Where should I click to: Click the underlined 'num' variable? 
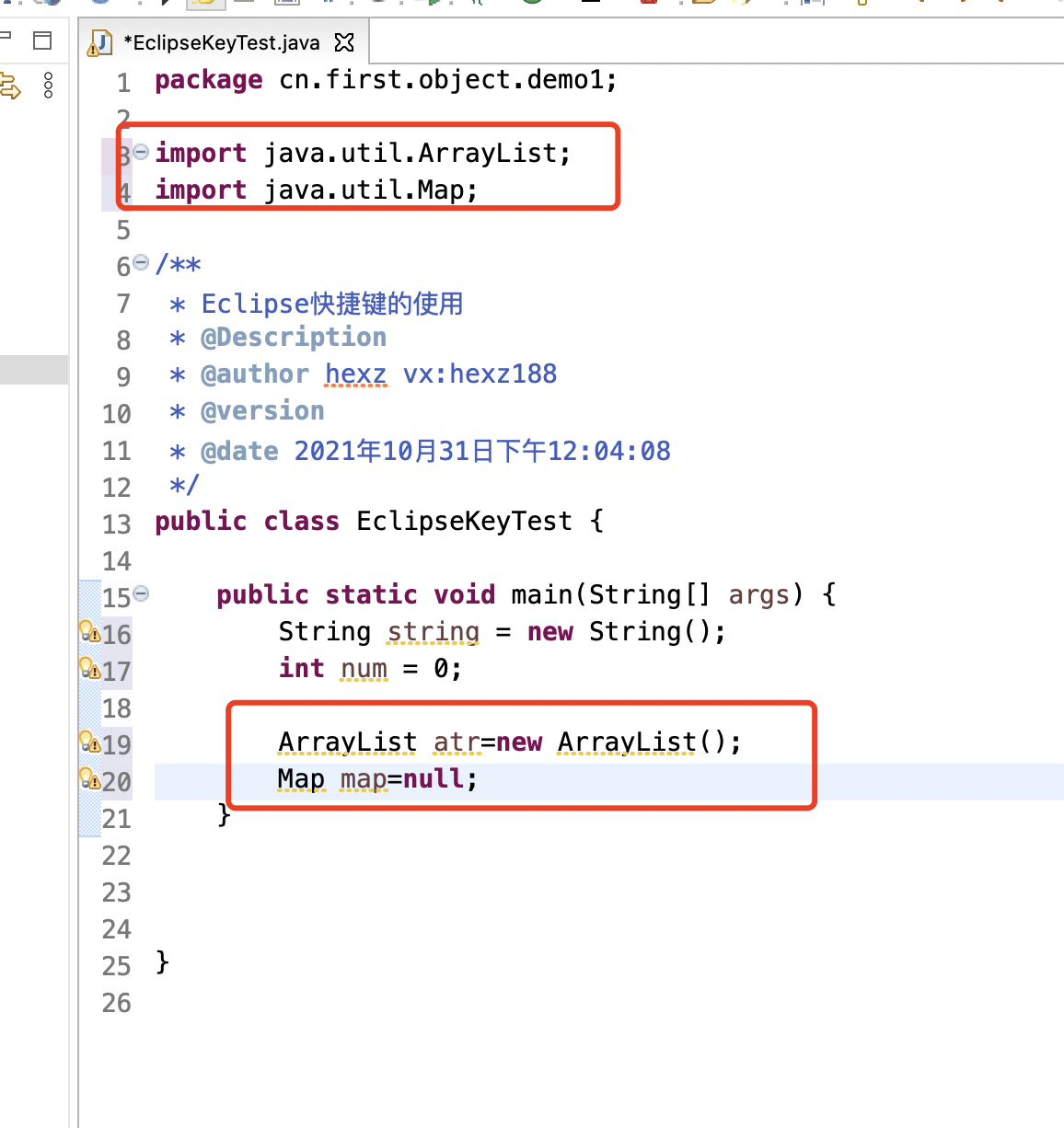(x=364, y=669)
